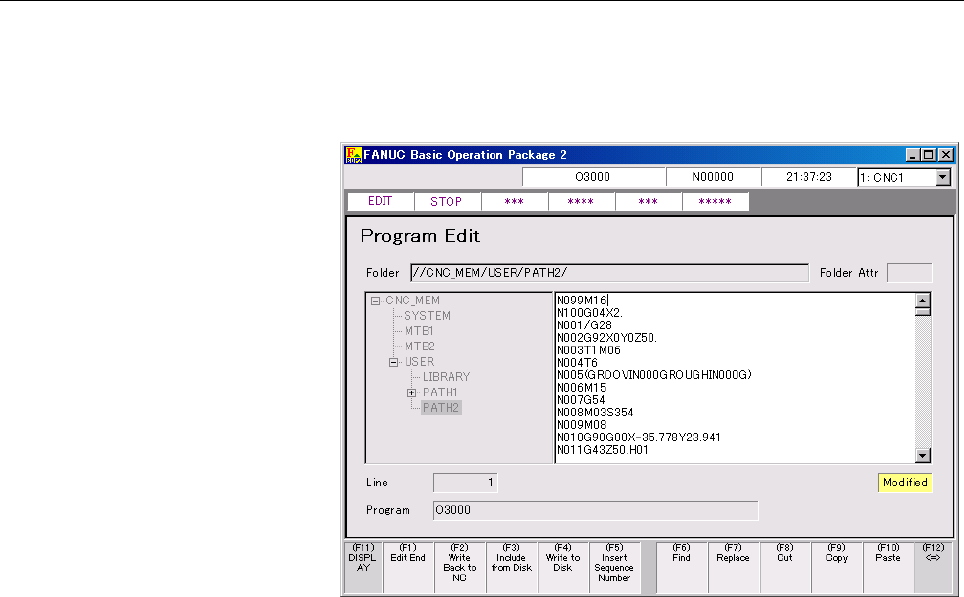Collapse the USER folder node

(x=394, y=362)
